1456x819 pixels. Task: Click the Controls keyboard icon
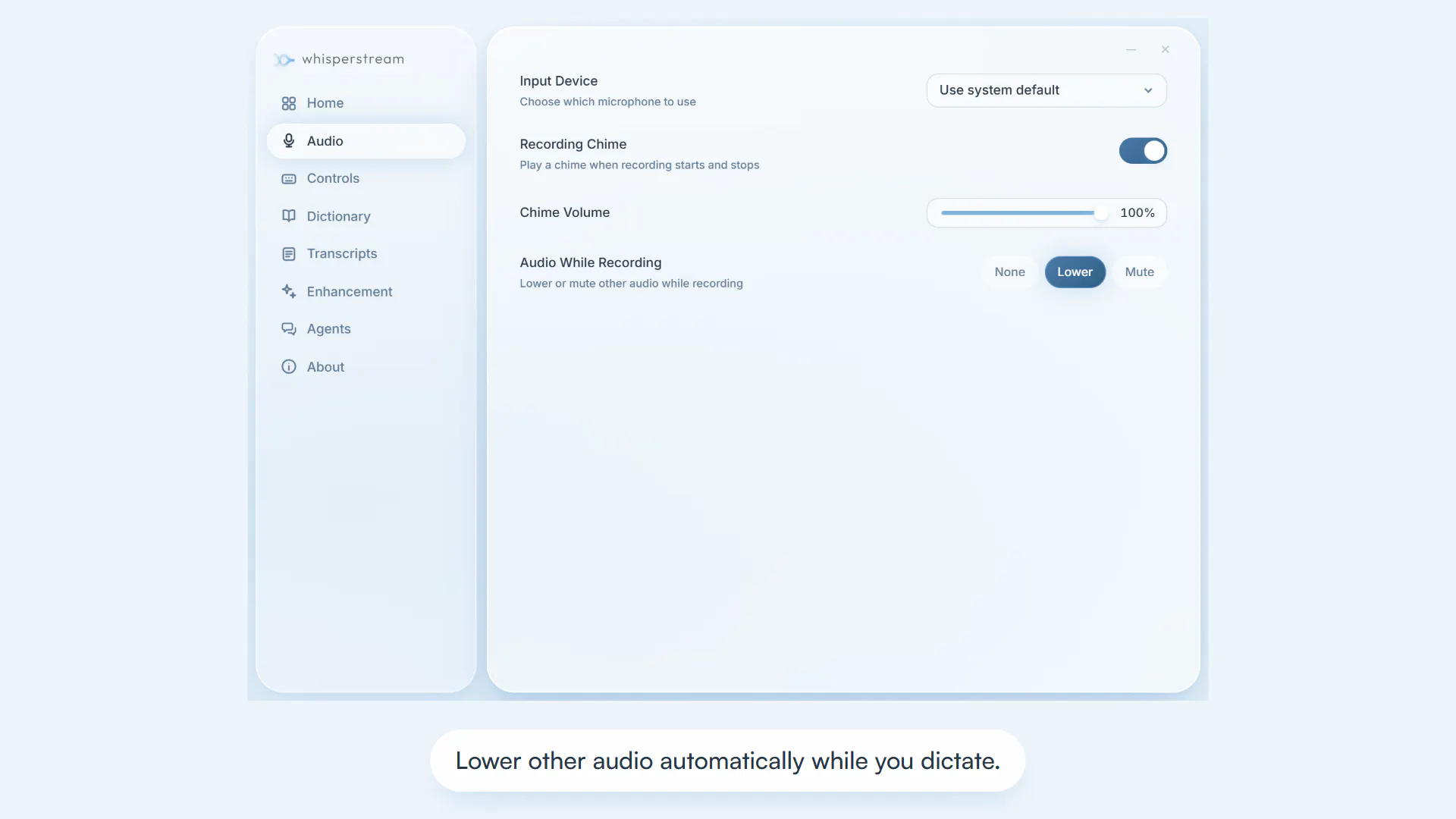pyautogui.click(x=289, y=179)
